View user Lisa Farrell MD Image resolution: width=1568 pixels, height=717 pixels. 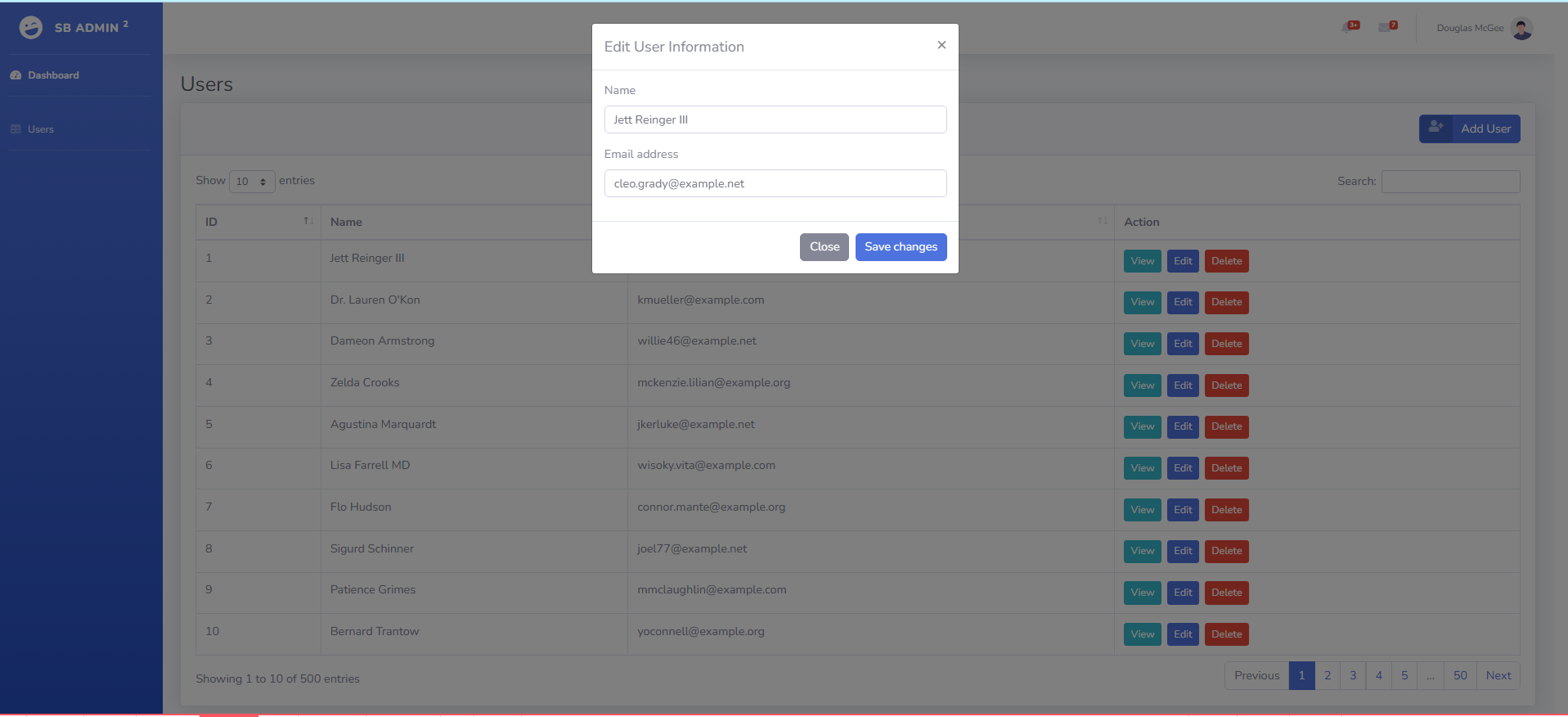[x=1143, y=468]
